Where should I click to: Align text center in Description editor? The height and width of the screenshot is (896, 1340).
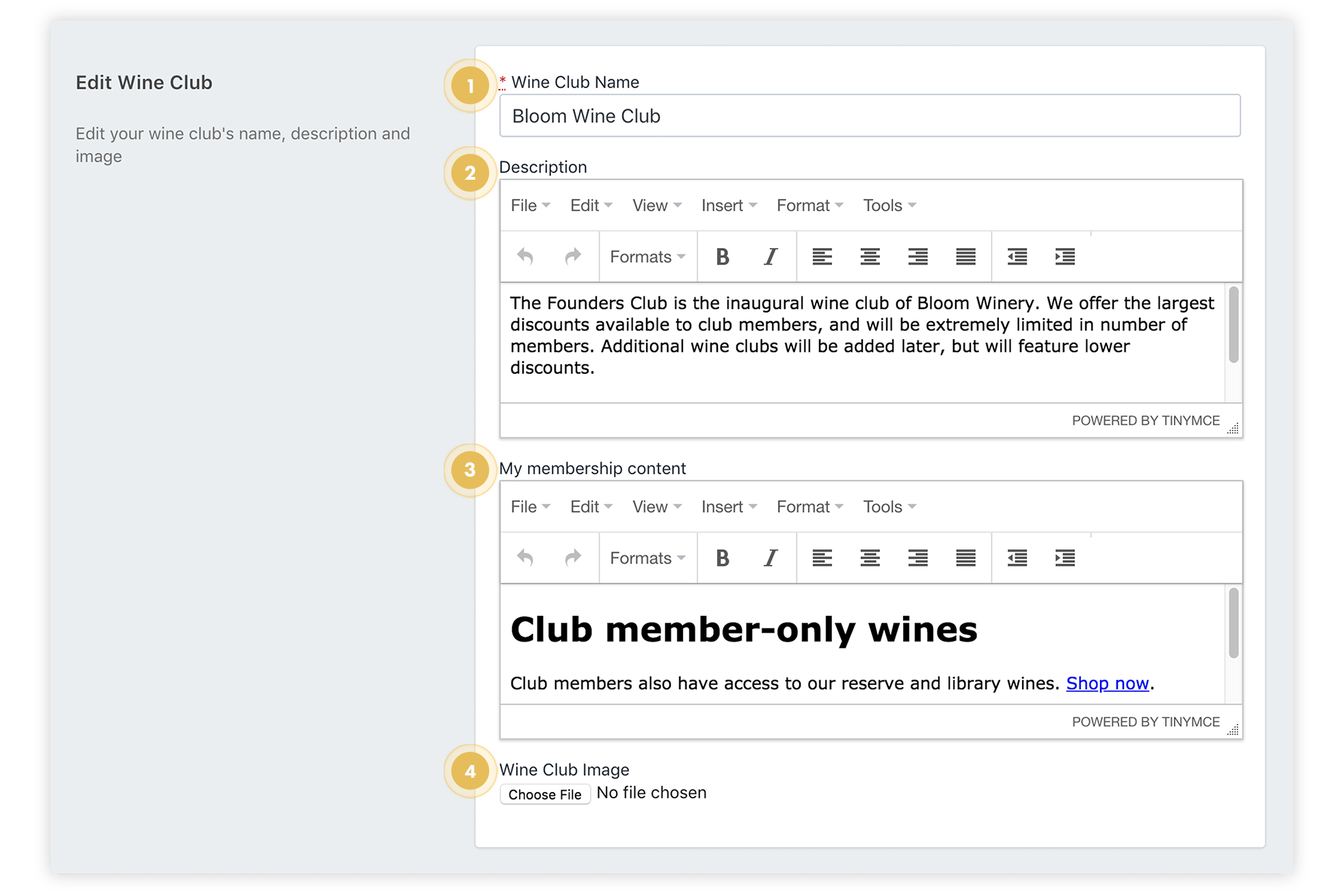[x=870, y=257]
